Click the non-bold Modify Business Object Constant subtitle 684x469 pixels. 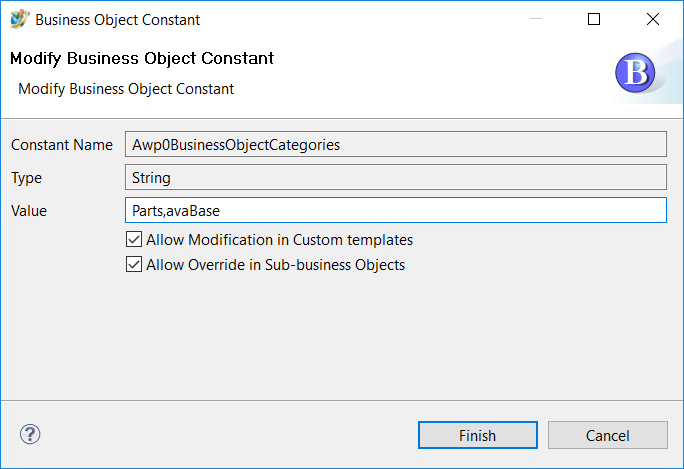[126, 89]
